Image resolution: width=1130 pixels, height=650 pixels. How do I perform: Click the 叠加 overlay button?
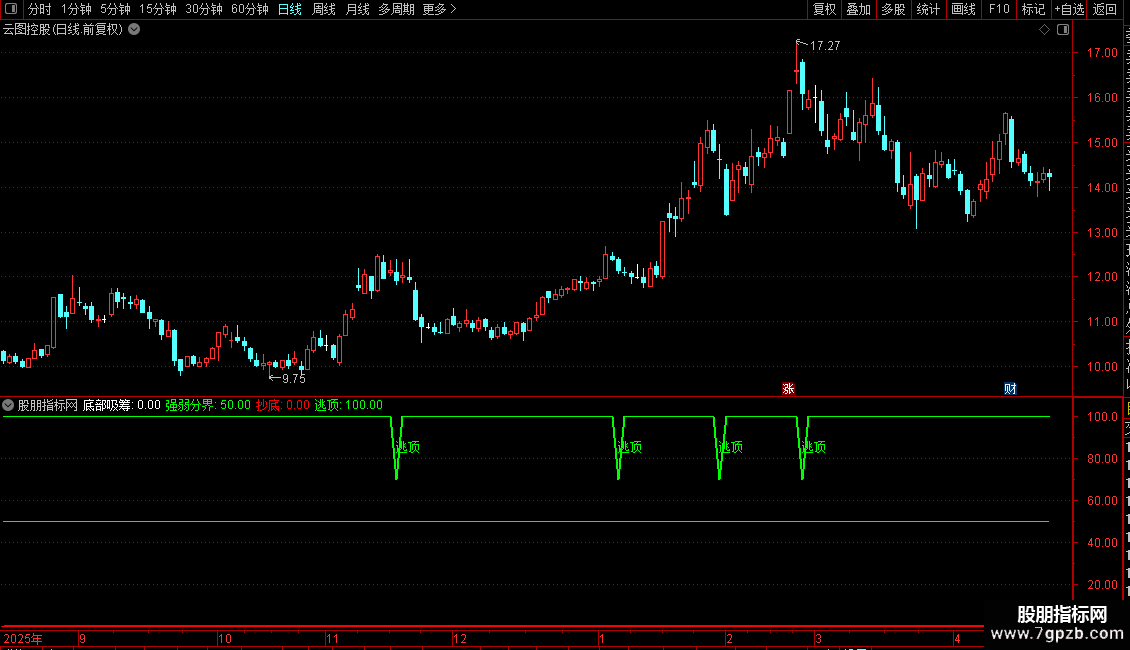(858, 9)
